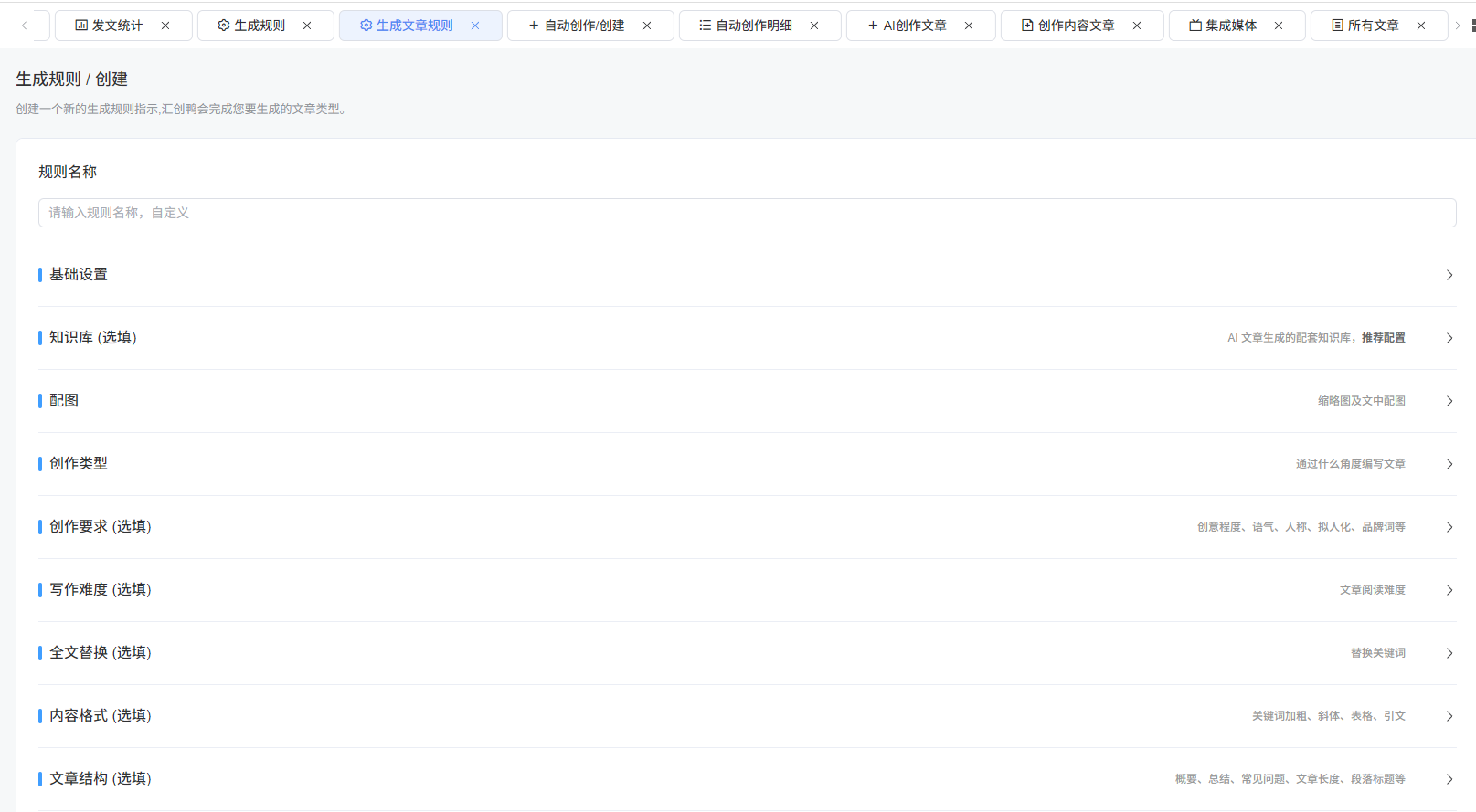Expand the 知识库 (选填) section
This screenshot has width=1476, height=812.
pyautogui.click(x=1449, y=338)
